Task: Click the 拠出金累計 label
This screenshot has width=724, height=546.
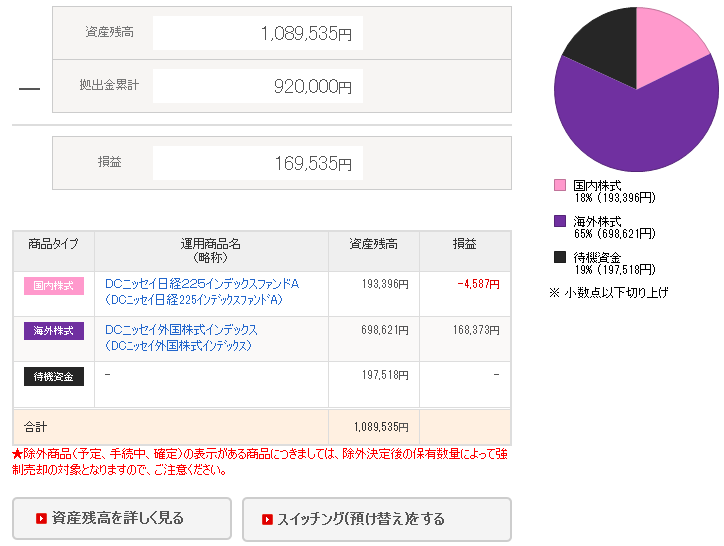Action: coord(109,85)
